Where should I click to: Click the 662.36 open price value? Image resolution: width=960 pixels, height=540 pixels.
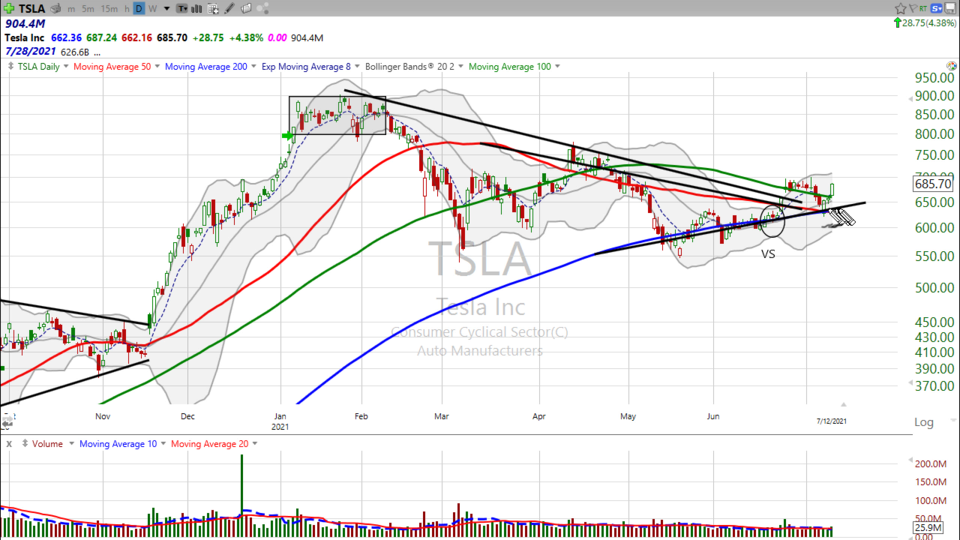(x=67, y=38)
